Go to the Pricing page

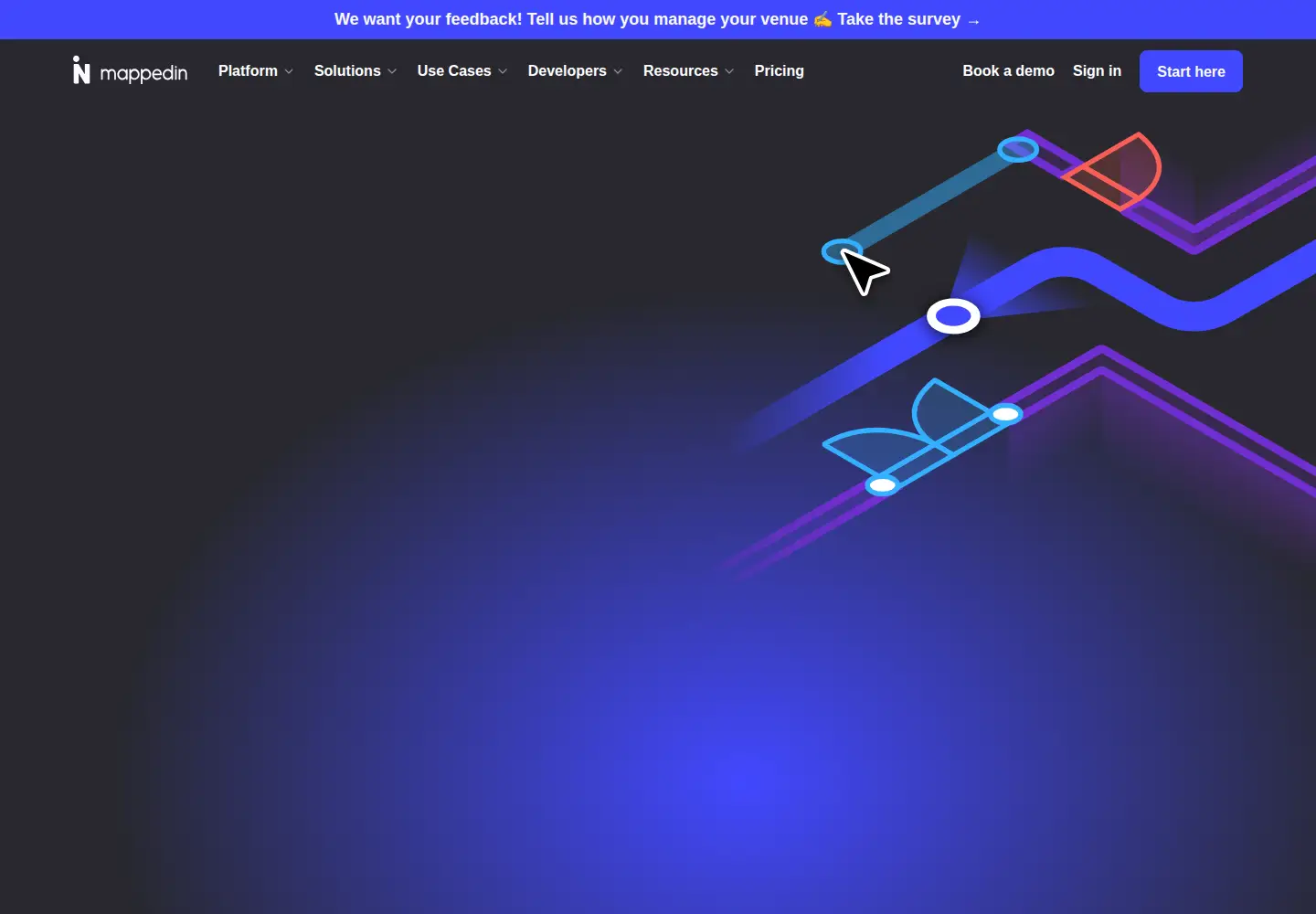tap(780, 71)
